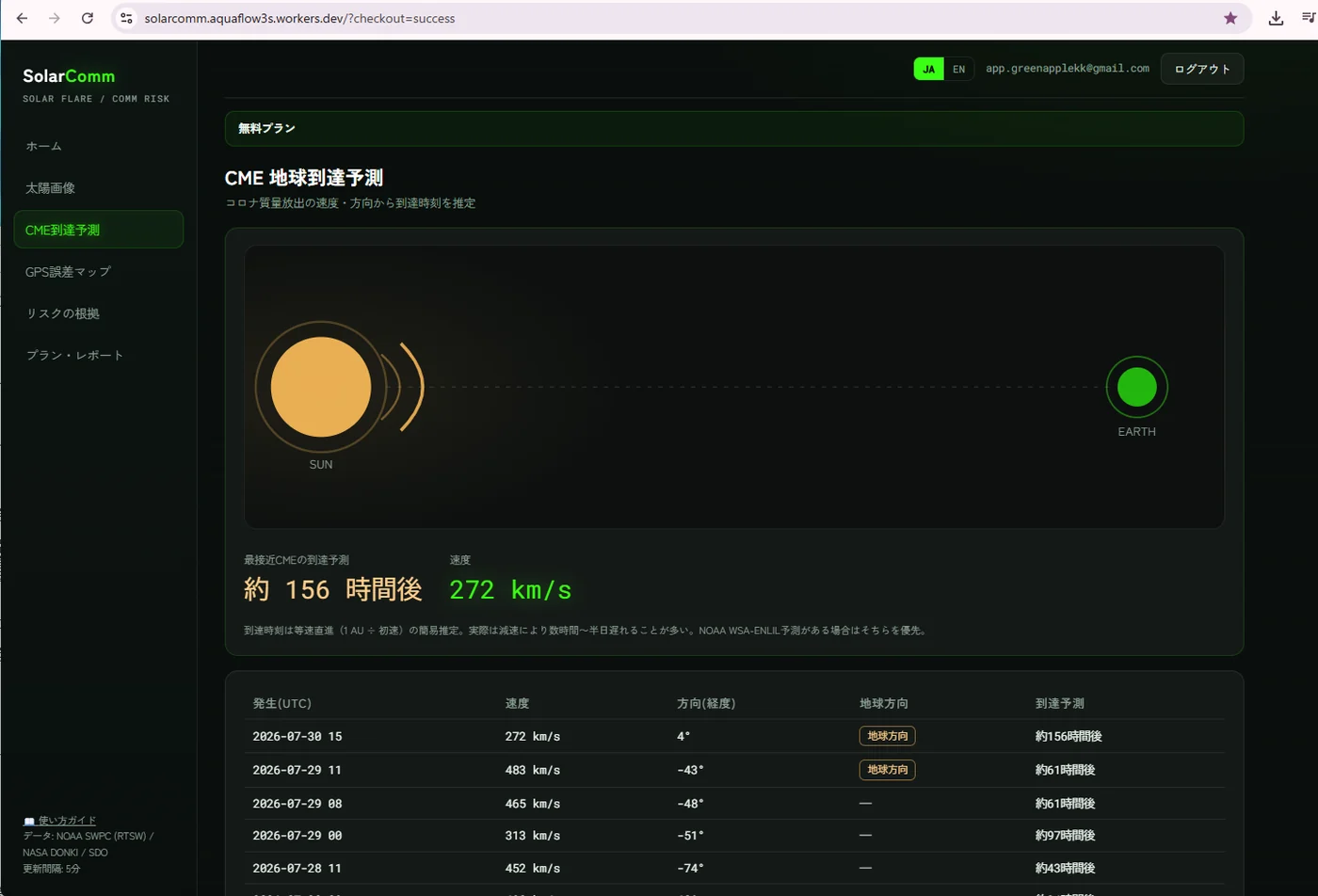Click the ログアウト button
Viewport: 1318px width, 896px height.
click(x=1202, y=69)
